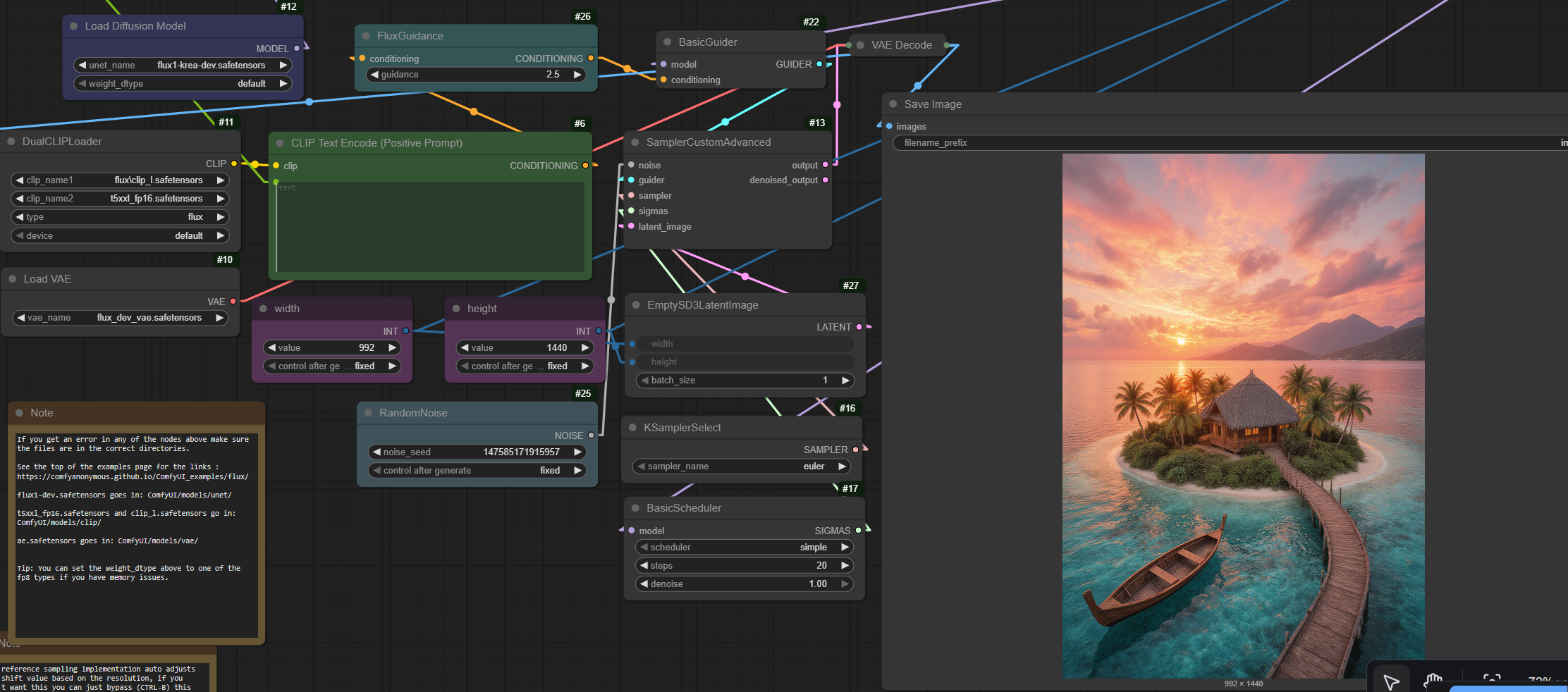Open the weight_dtype dropdown
1568x692 pixels.
click(x=183, y=83)
